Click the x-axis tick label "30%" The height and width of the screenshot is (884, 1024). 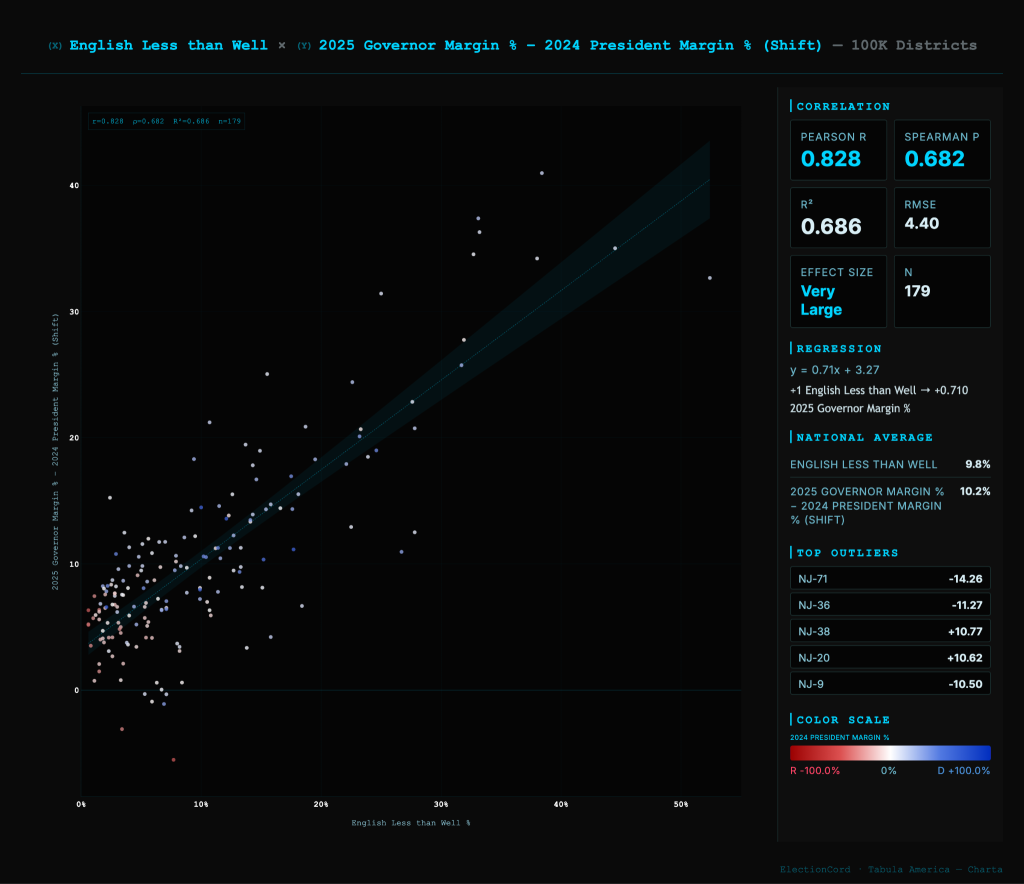441,804
